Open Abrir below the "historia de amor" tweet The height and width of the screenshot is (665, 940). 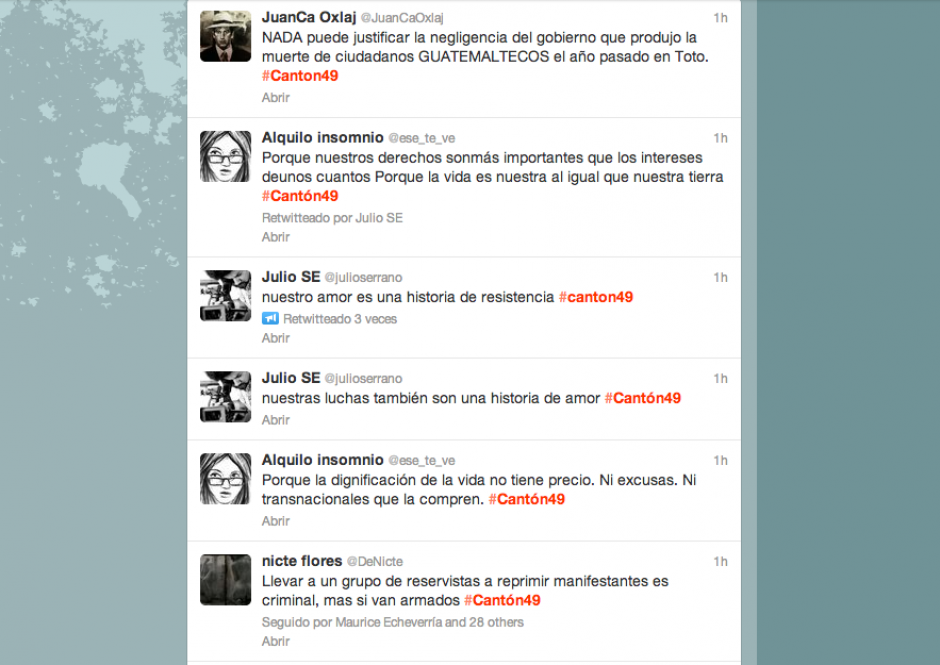click(275, 420)
